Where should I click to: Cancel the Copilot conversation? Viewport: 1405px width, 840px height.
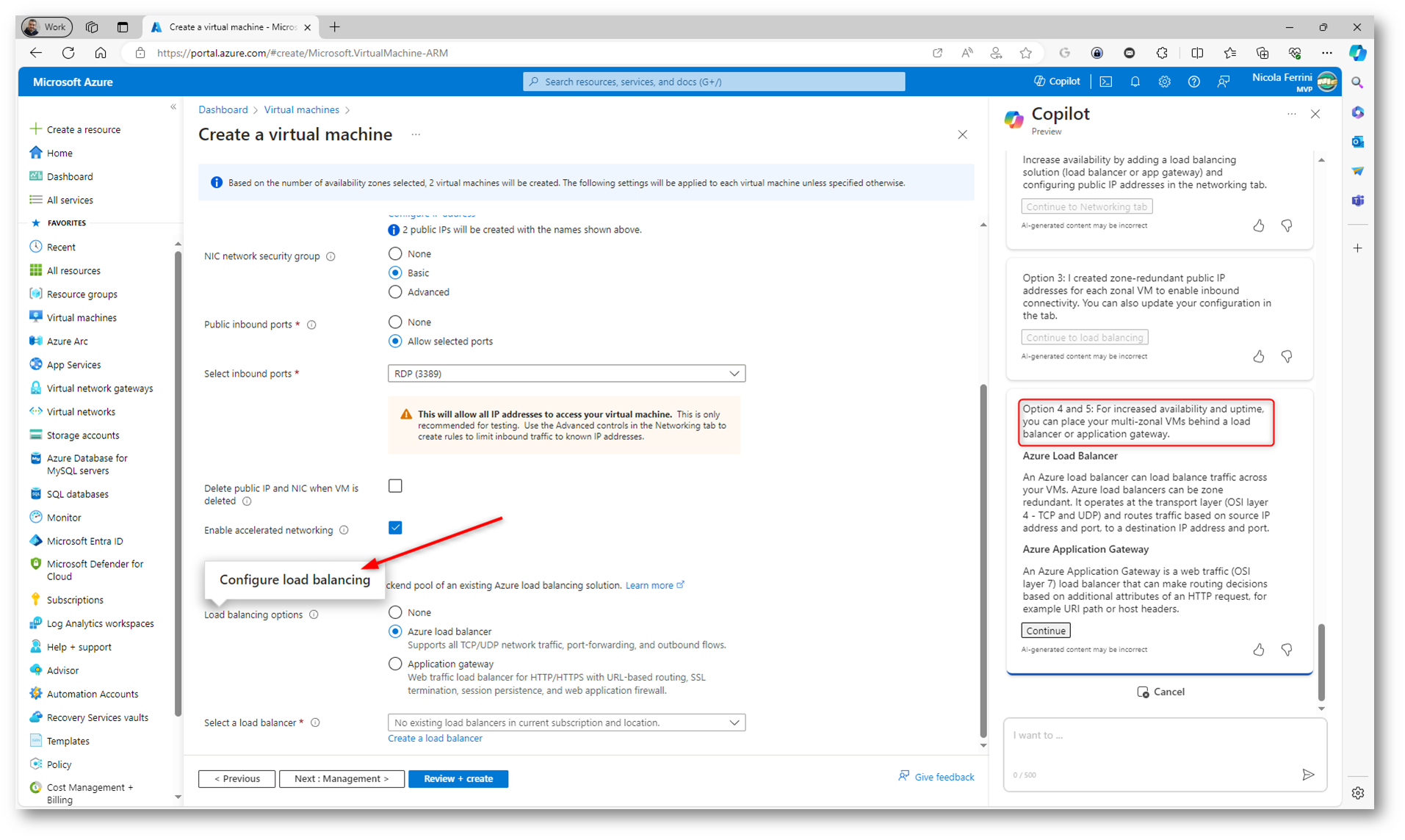click(x=1160, y=692)
